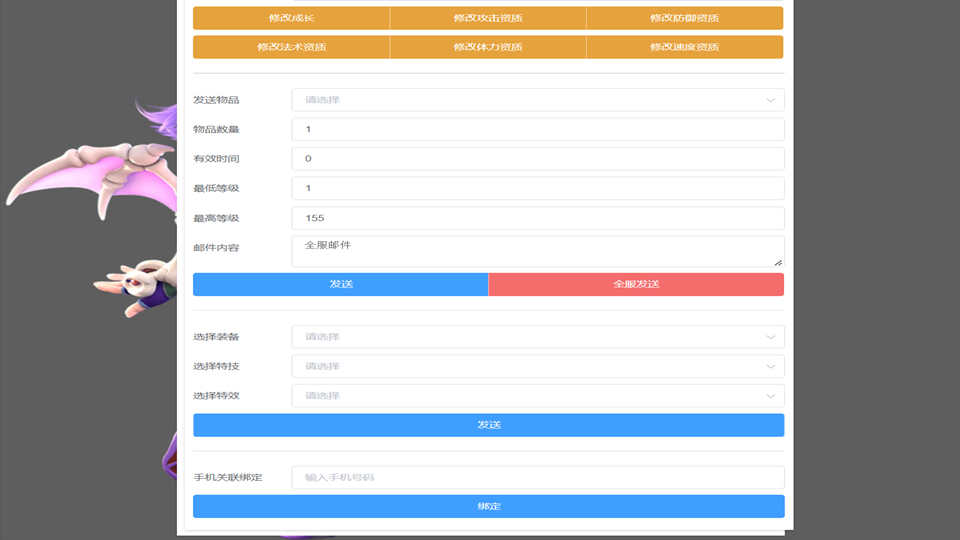
Task: Open the 选择装备 dropdown
Action: coord(538,337)
